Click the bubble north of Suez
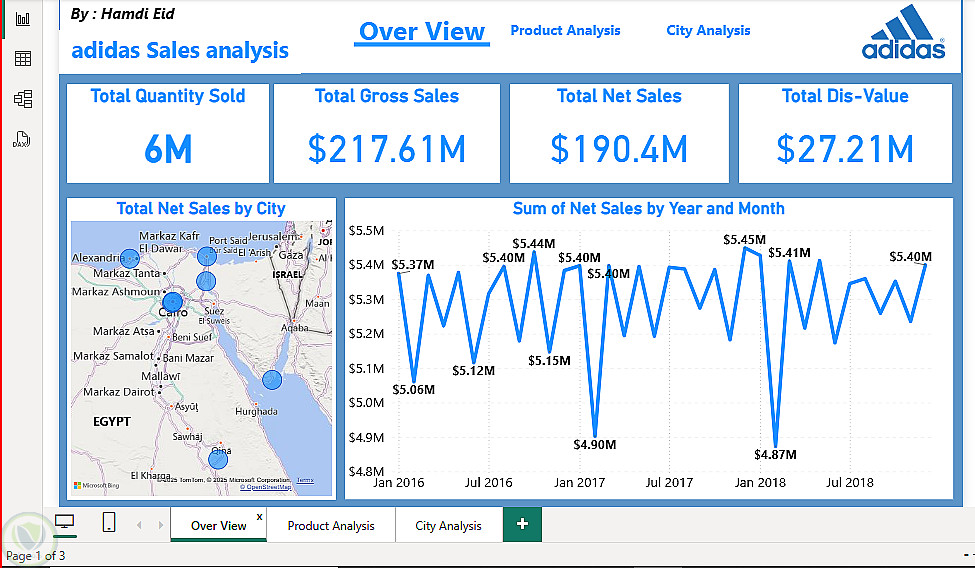This screenshot has height=568, width=975. (206, 281)
